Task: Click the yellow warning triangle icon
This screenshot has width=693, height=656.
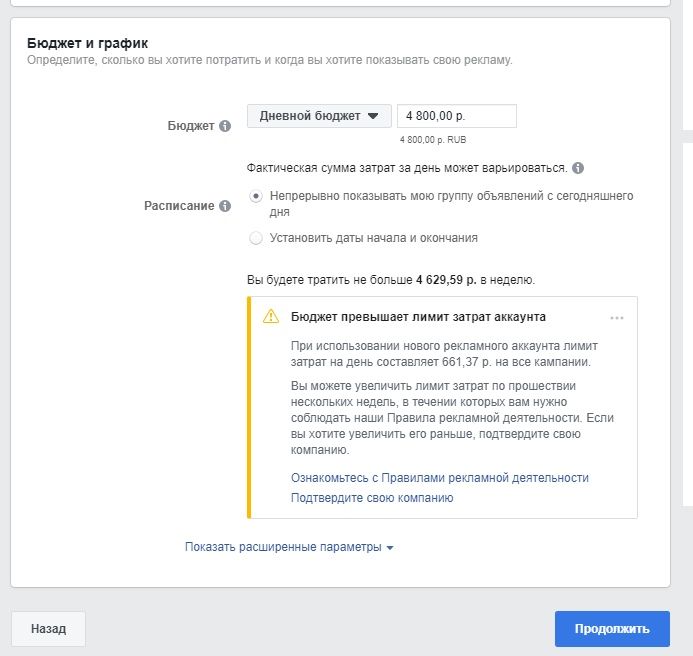Action: pos(271,317)
